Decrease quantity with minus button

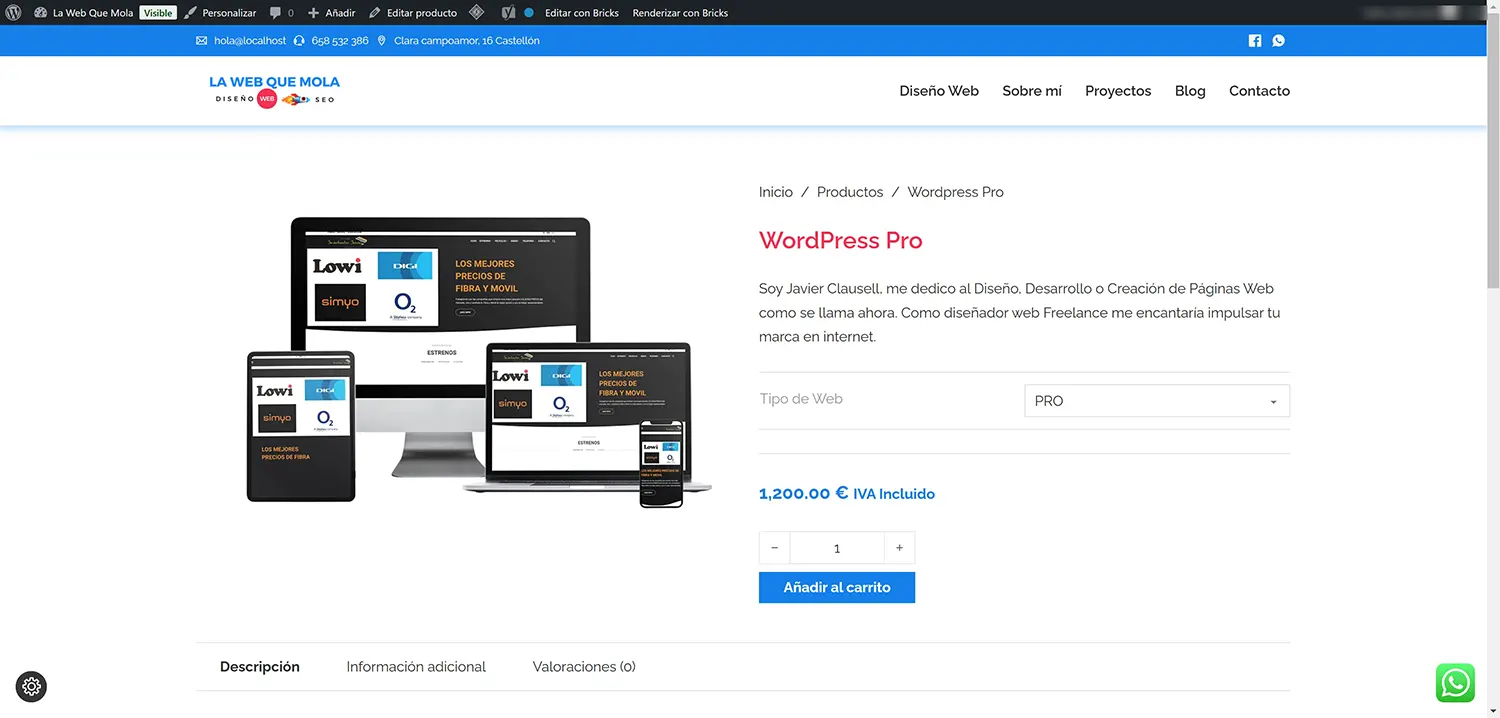click(x=774, y=548)
